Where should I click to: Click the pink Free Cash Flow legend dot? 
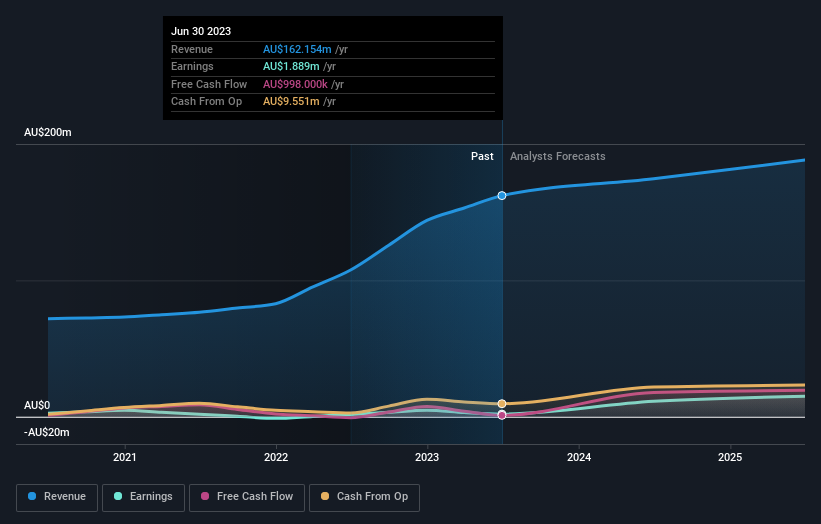tap(205, 496)
